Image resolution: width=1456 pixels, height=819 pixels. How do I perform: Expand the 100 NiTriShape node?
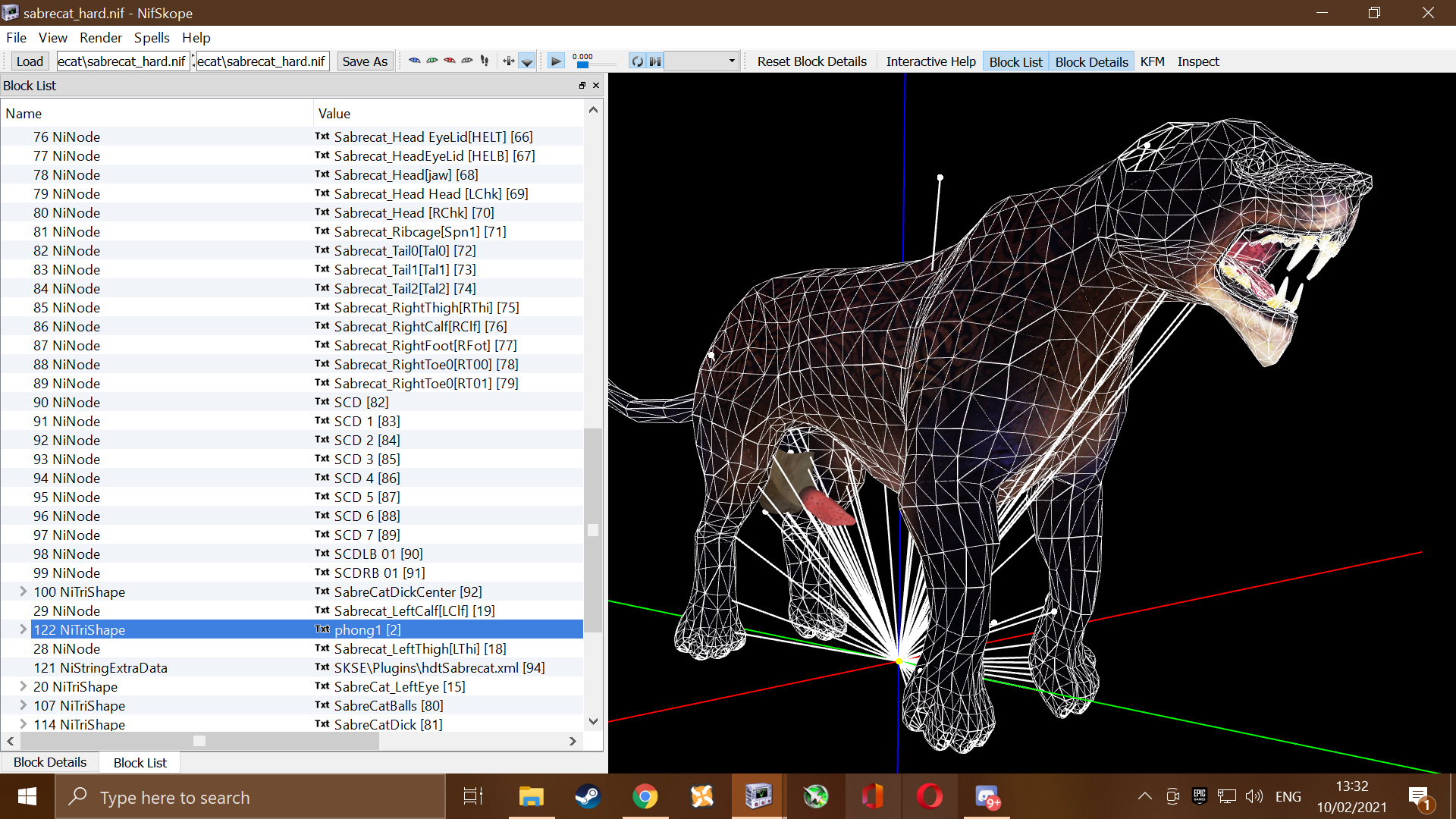[x=23, y=591]
